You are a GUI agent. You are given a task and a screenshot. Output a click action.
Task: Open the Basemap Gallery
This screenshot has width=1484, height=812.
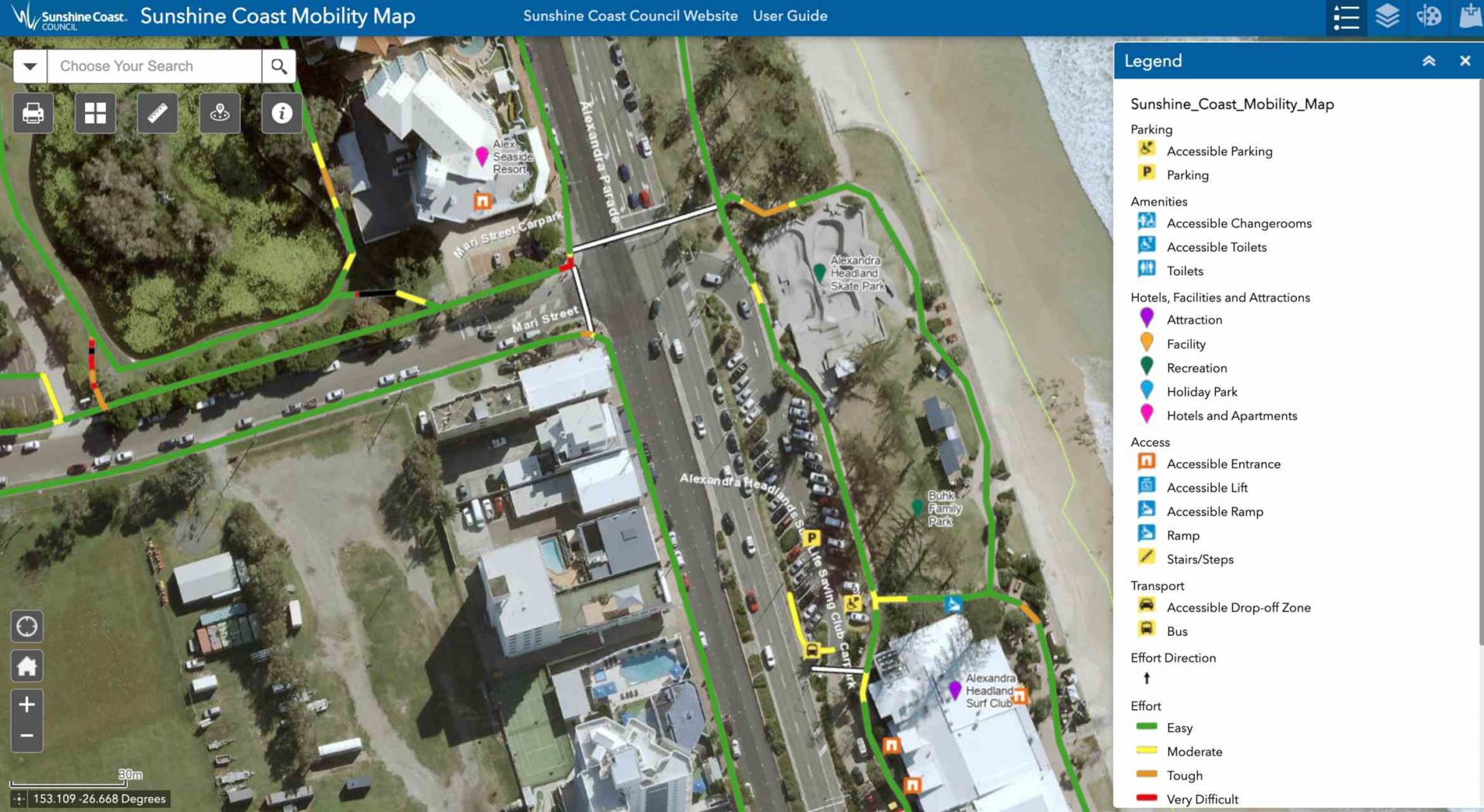pyautogui.click(x=94, y=113)
